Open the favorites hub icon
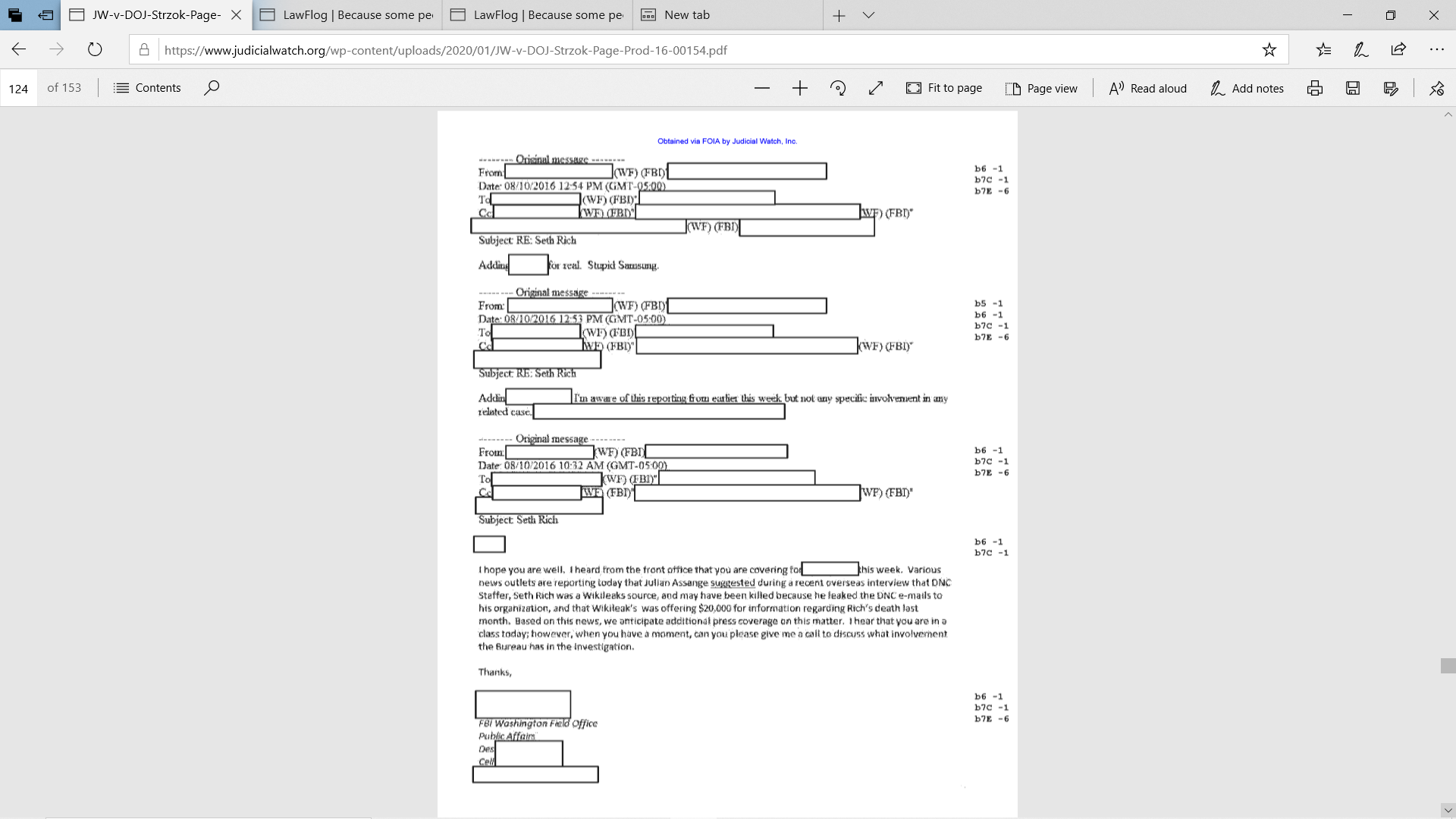The width and height of the screenshot is (1456, 819). click(x=1323, y=50)
